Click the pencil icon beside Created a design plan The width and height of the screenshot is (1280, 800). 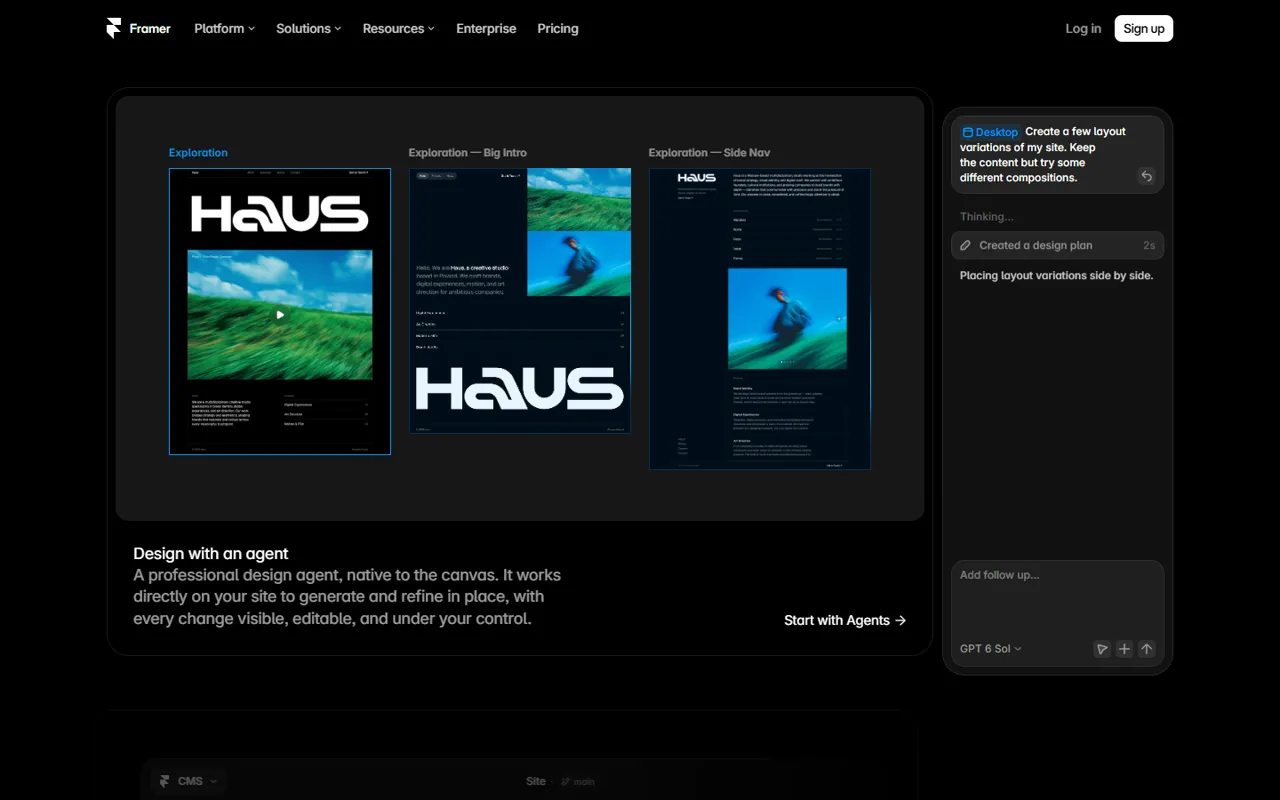965,245
